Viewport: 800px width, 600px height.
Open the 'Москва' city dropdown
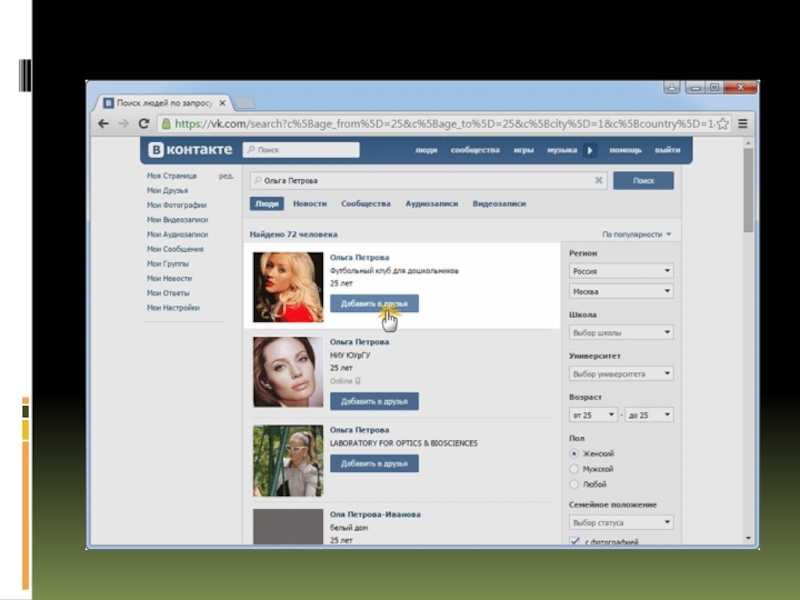621,291
